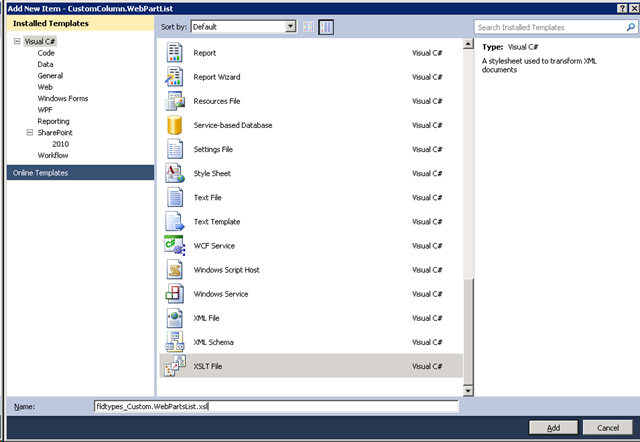Select the Resources File template icon
This screenshot has height=442, width=640.
point(175,101)
